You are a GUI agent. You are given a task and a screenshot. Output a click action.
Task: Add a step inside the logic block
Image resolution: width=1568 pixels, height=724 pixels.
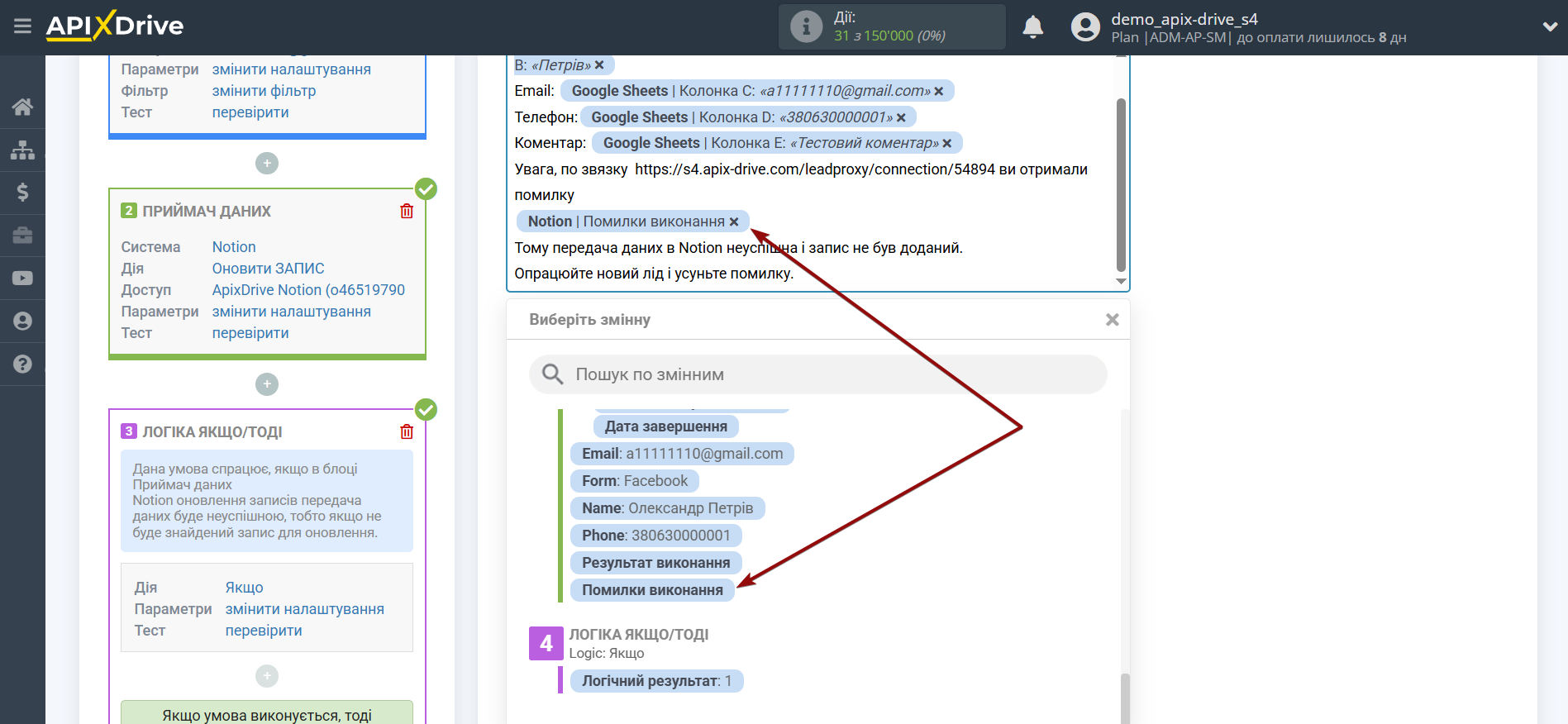[x=267, y=676]
